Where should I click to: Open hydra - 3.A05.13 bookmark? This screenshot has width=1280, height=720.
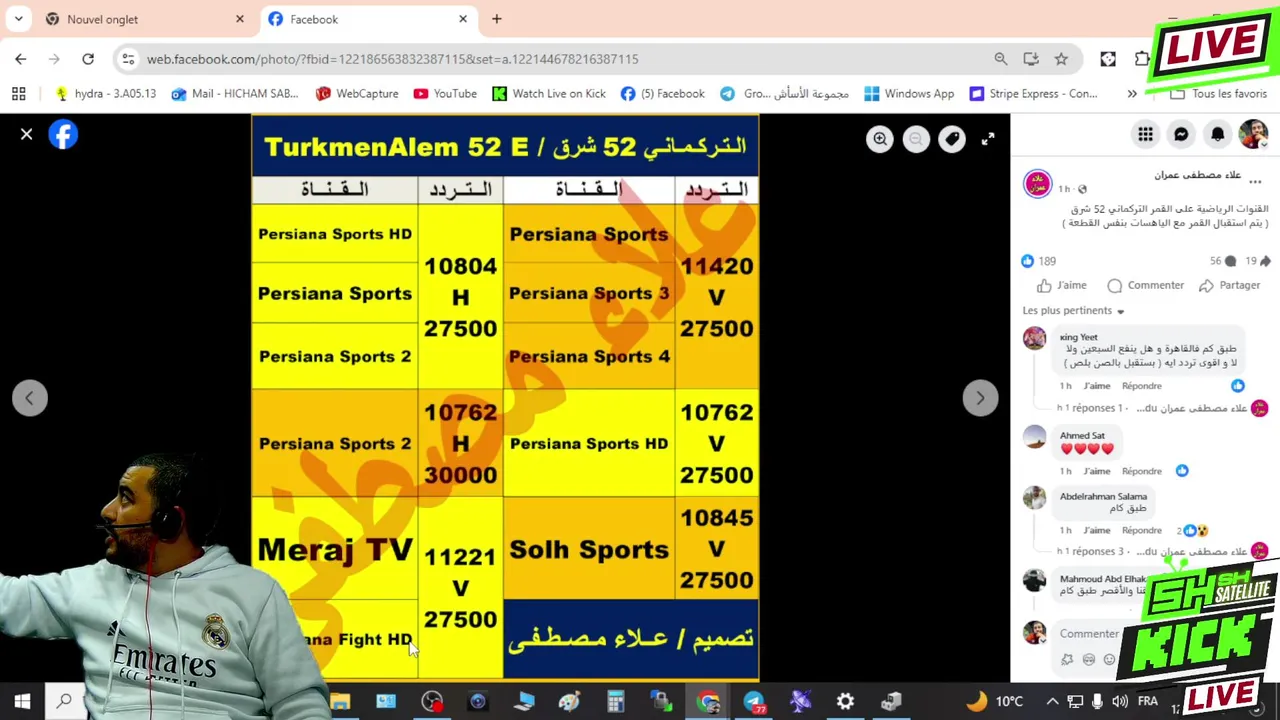click(106, 94)
